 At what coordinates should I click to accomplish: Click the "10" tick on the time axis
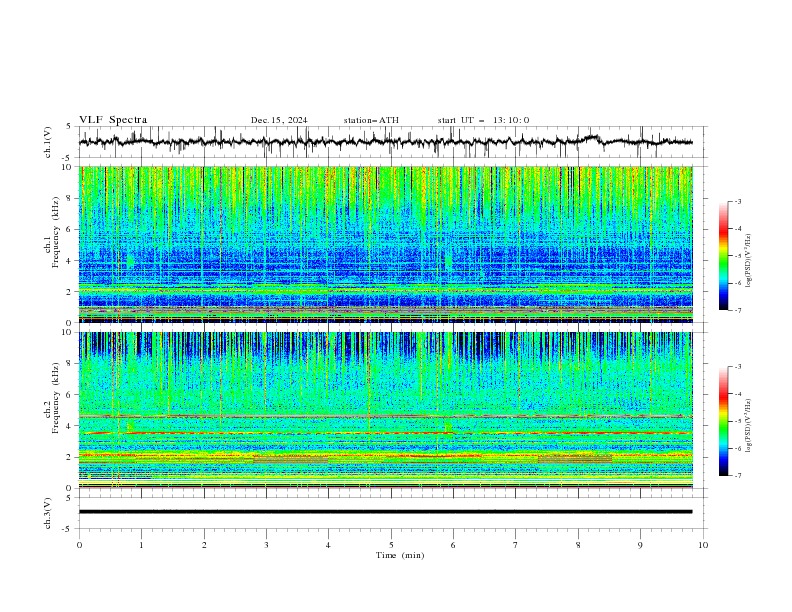[703, 545]
